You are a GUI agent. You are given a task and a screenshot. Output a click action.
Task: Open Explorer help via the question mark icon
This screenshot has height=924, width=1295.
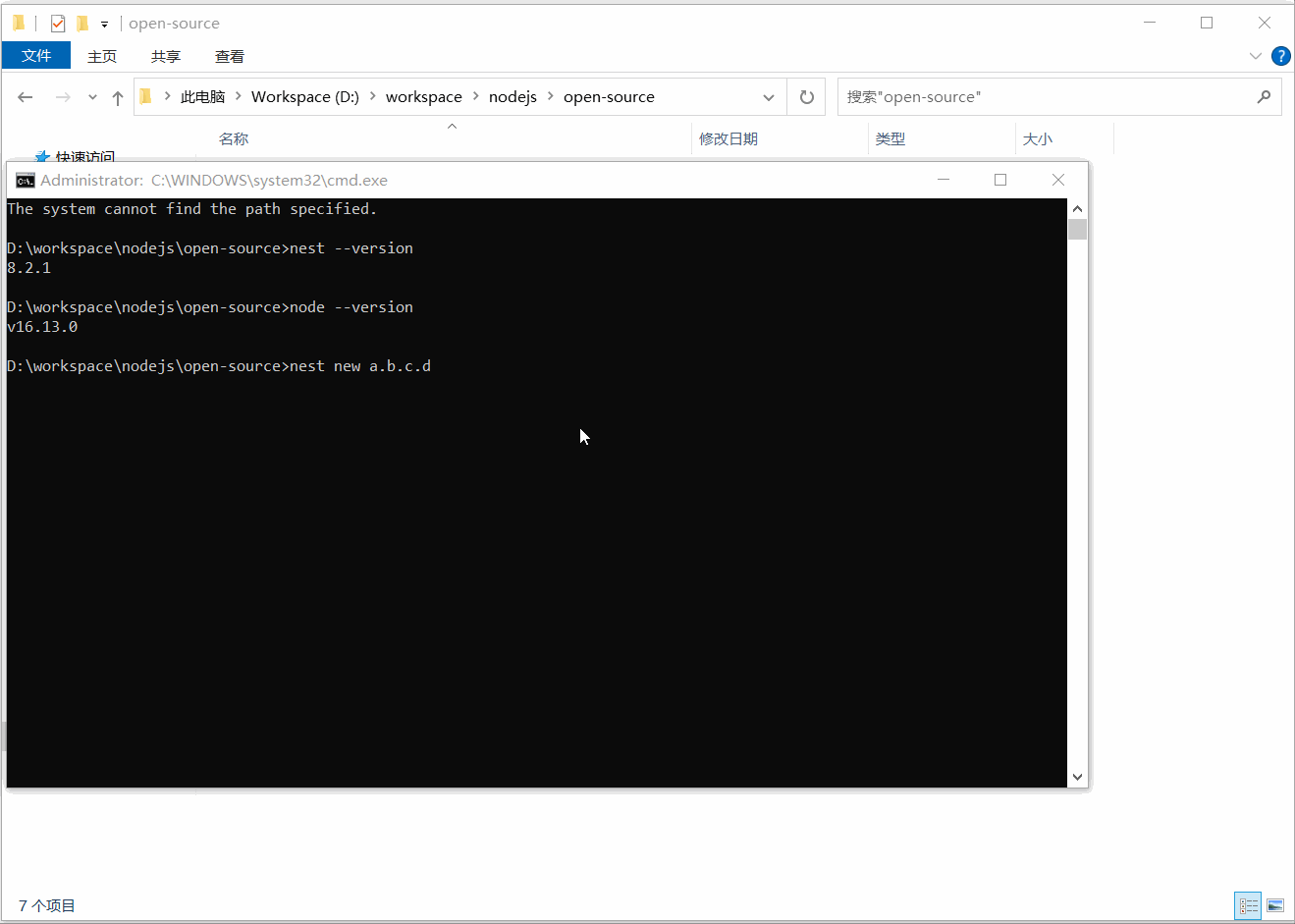[x=1281, y=56]
